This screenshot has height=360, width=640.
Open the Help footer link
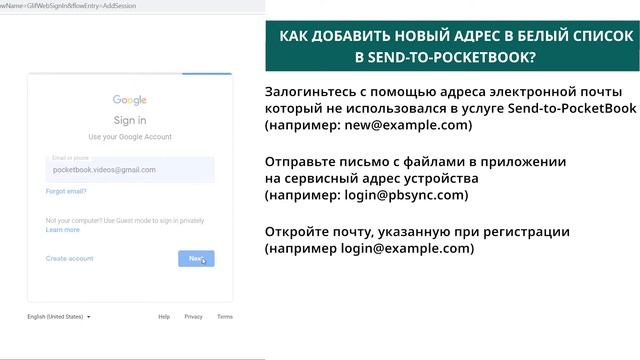click(x=164, y=317)
